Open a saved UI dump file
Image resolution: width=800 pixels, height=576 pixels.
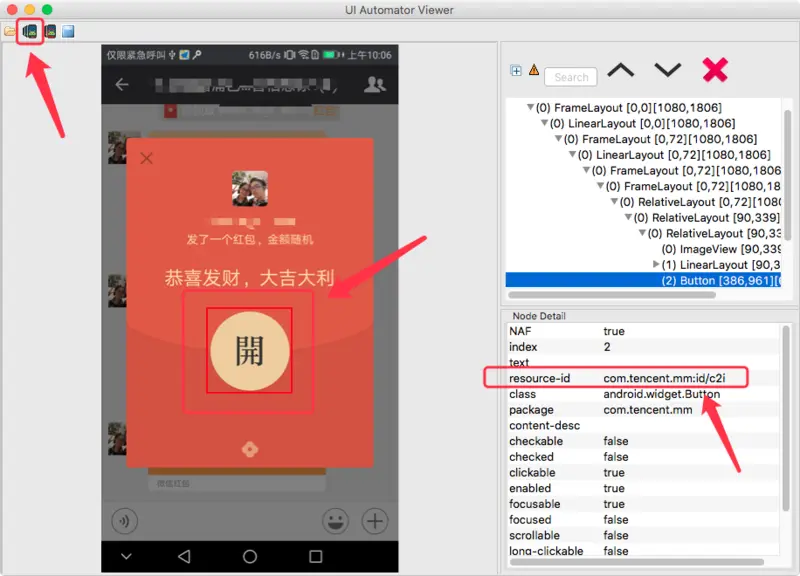(9, 31)
